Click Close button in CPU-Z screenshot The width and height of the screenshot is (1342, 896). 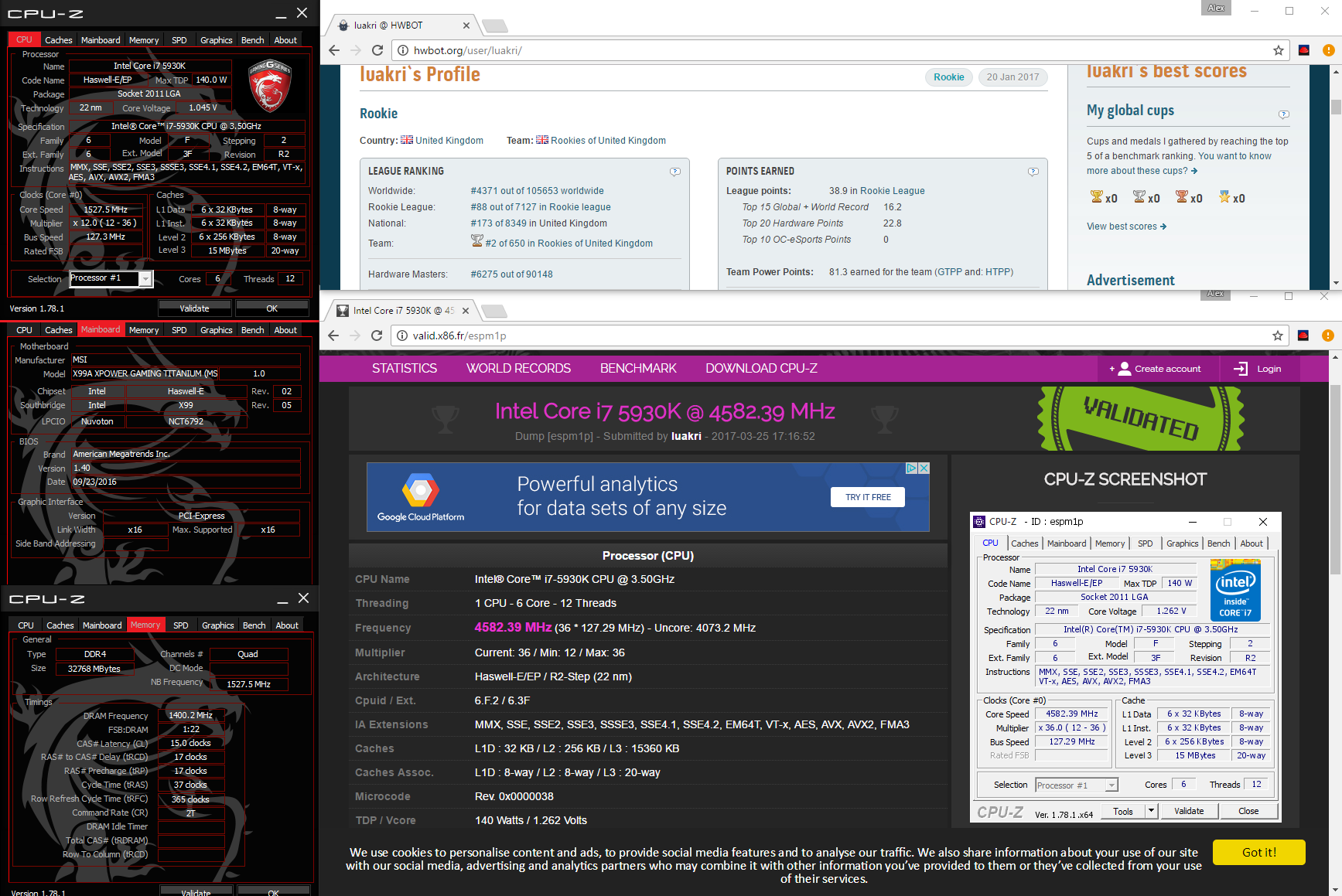1248,811
